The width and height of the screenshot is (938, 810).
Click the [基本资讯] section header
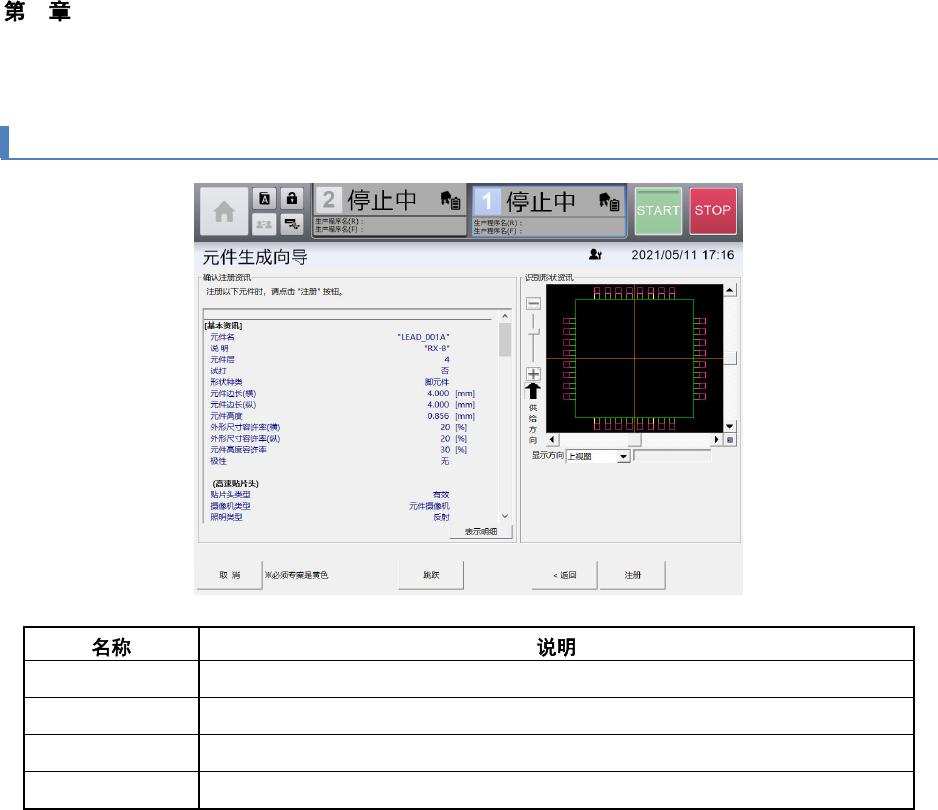coord(223,325)
